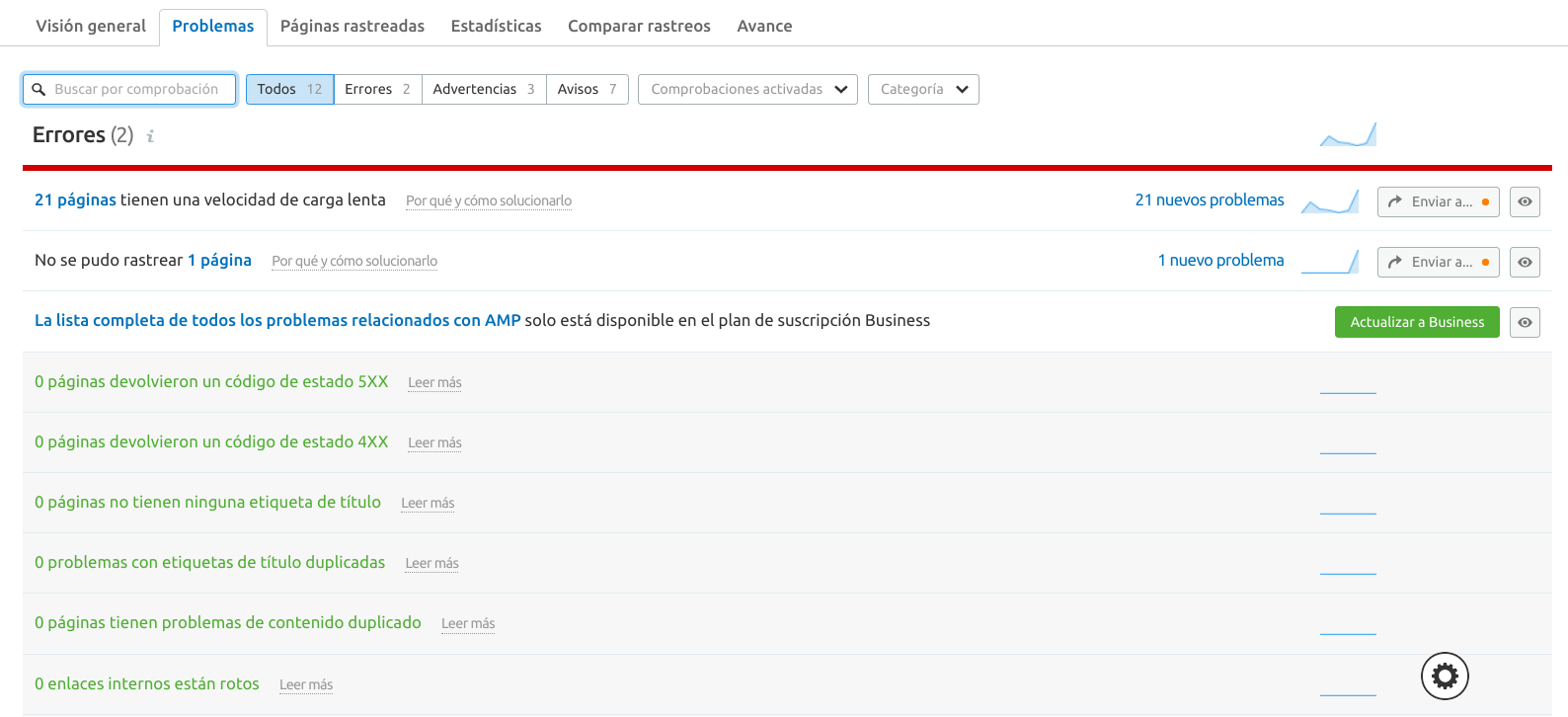Hide the uncrawlable page issue via eye icon
This screenshot has width=1568, height=717.
click(1525, 262)
